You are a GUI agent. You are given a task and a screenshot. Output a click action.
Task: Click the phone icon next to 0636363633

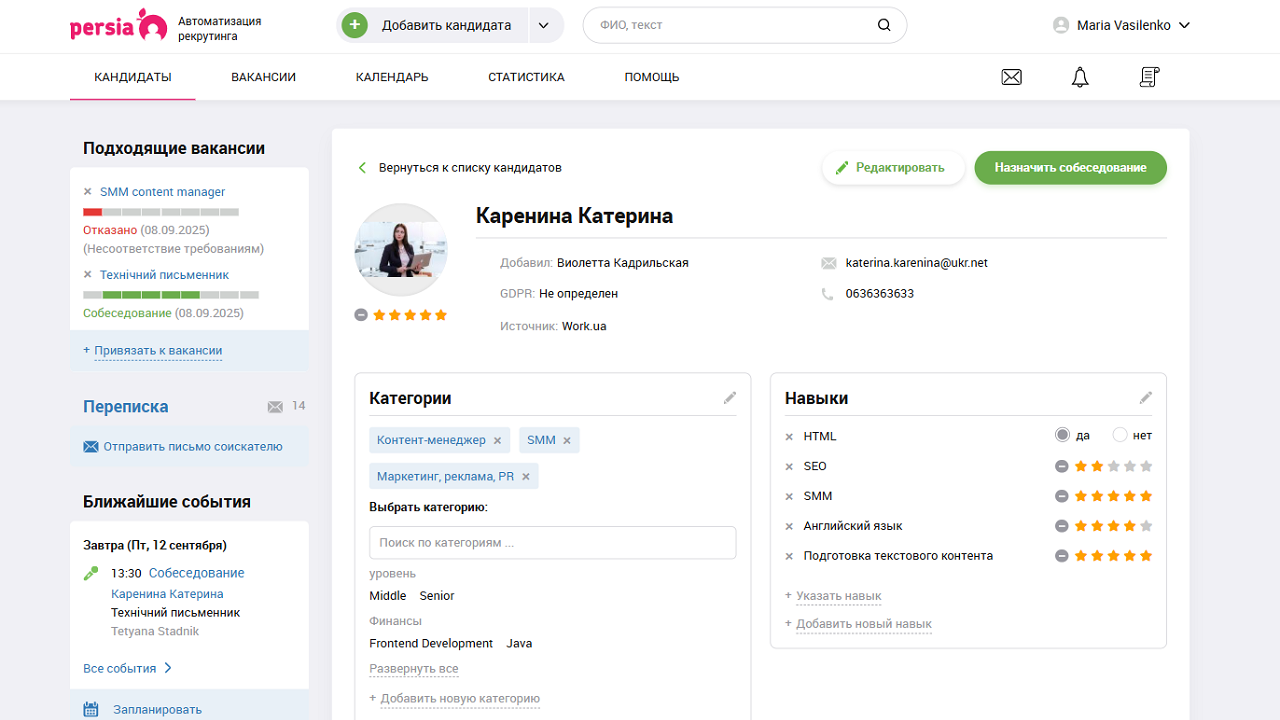pyautogui.click(x=829, y=293)
